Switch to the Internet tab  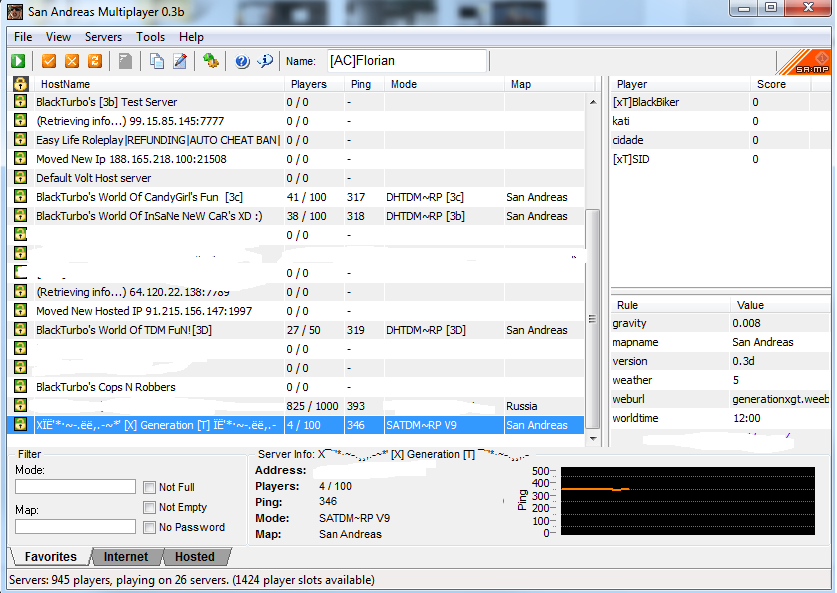[x=126, y=557]
